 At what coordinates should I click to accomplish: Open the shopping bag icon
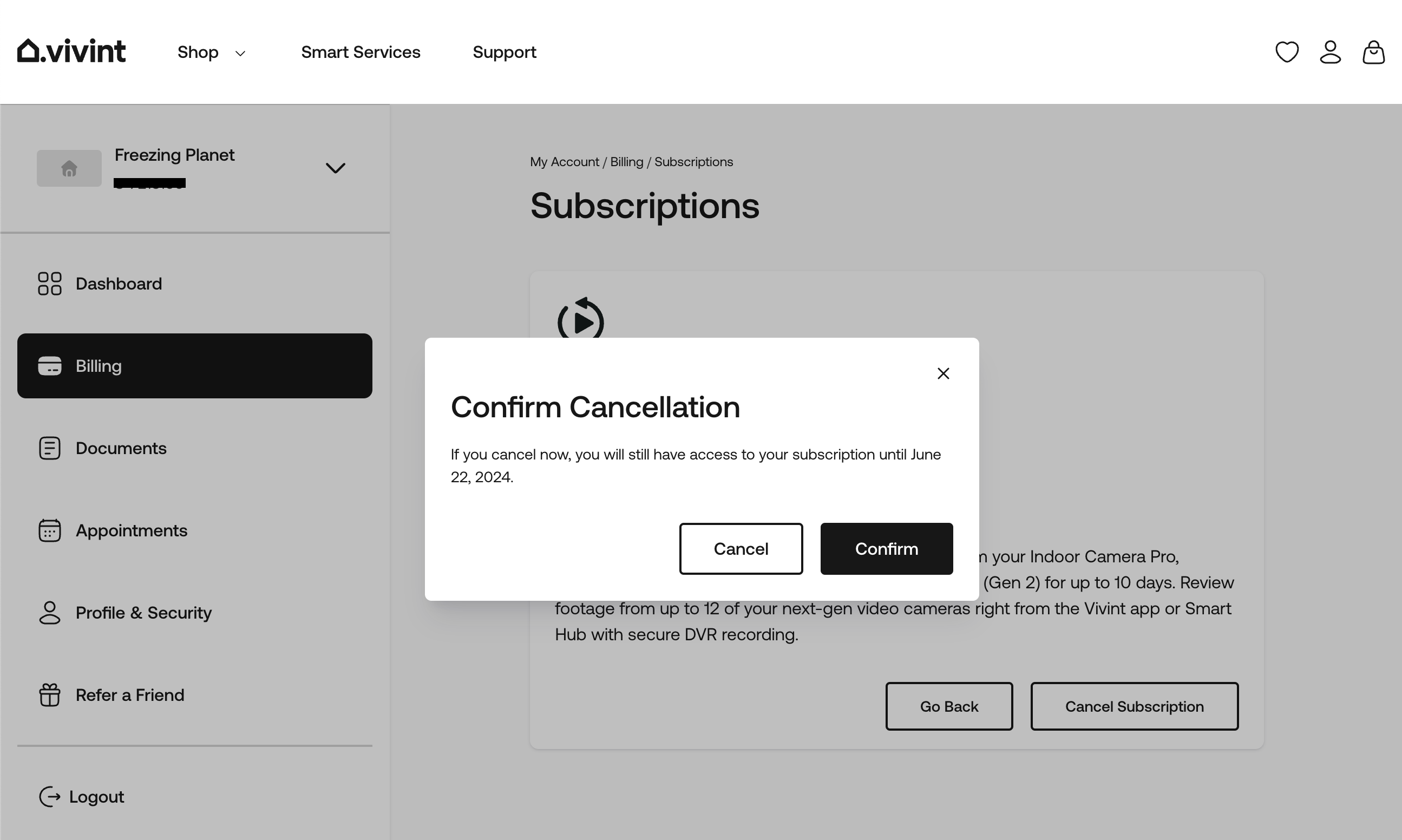[x=1373, y=52]
